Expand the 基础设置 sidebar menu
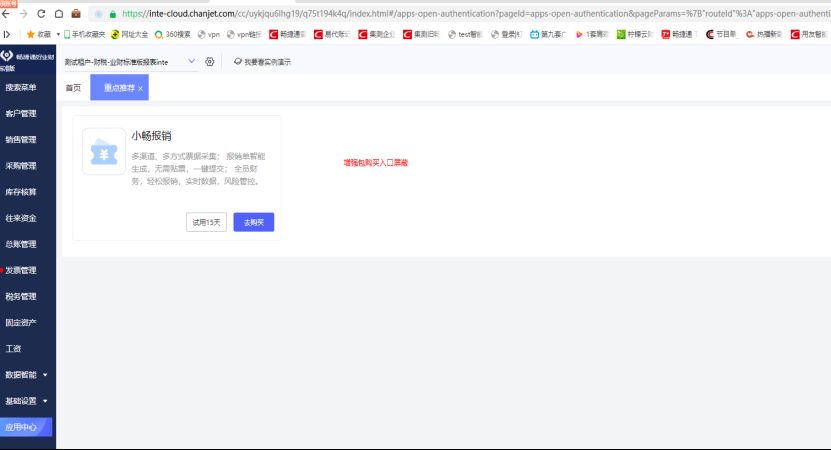 tap(26, 401)
